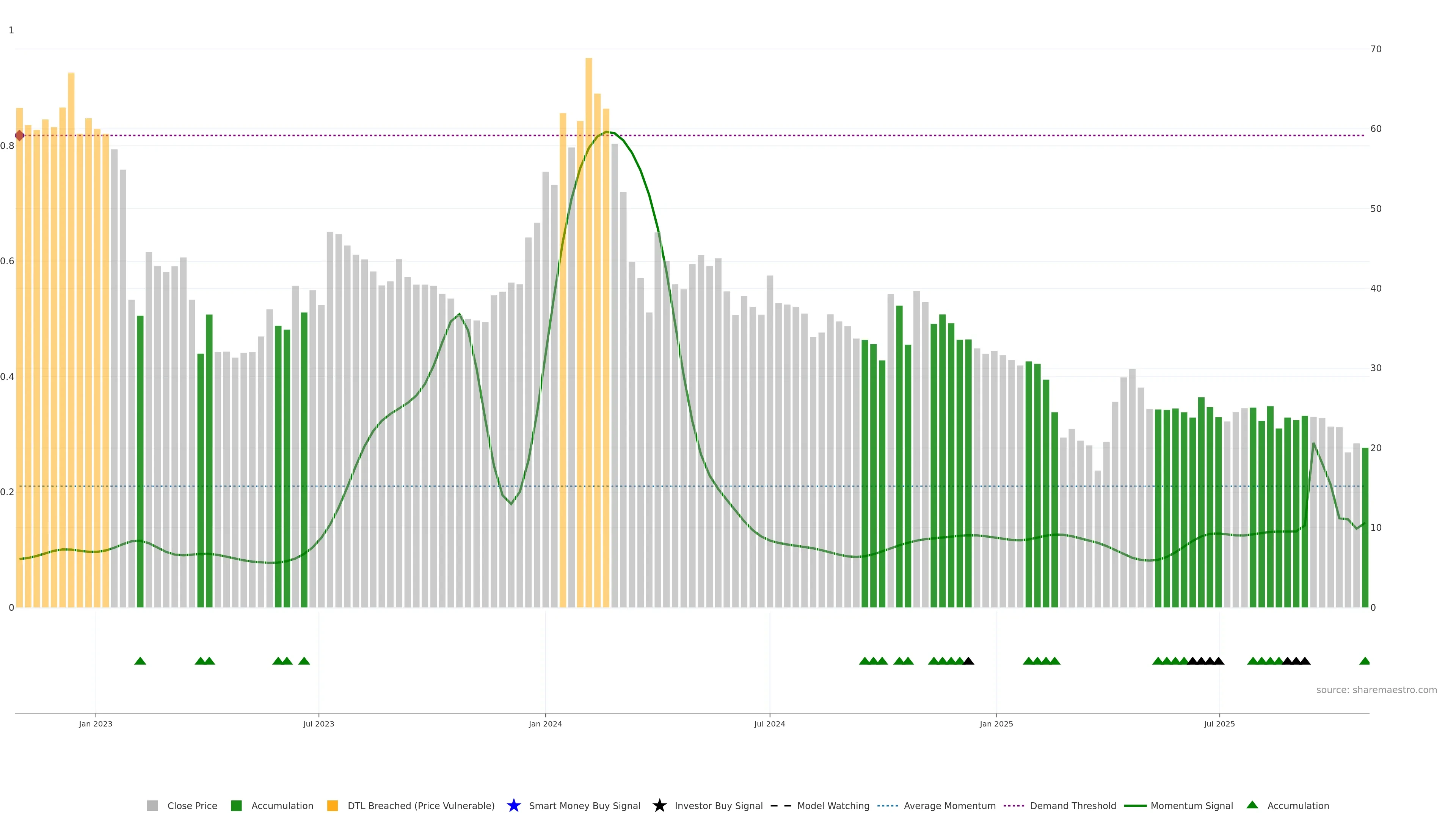Click the red diamond marker on the Demand Threshold line
1456x819 pixels.
pyautogui.click(x=20, y=136)
